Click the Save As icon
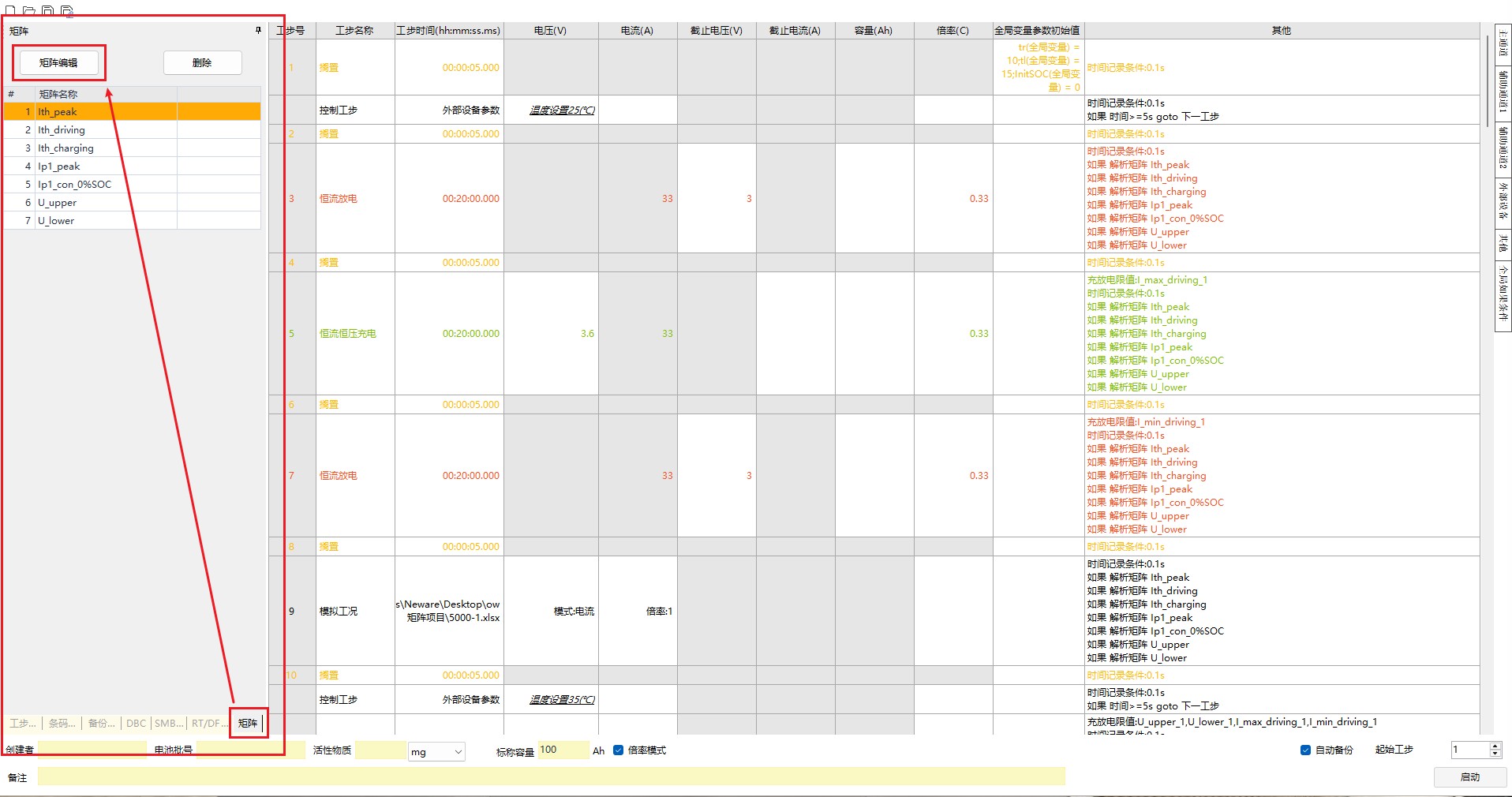Screen dimensions: 1512x797 (x=67, y=11)
